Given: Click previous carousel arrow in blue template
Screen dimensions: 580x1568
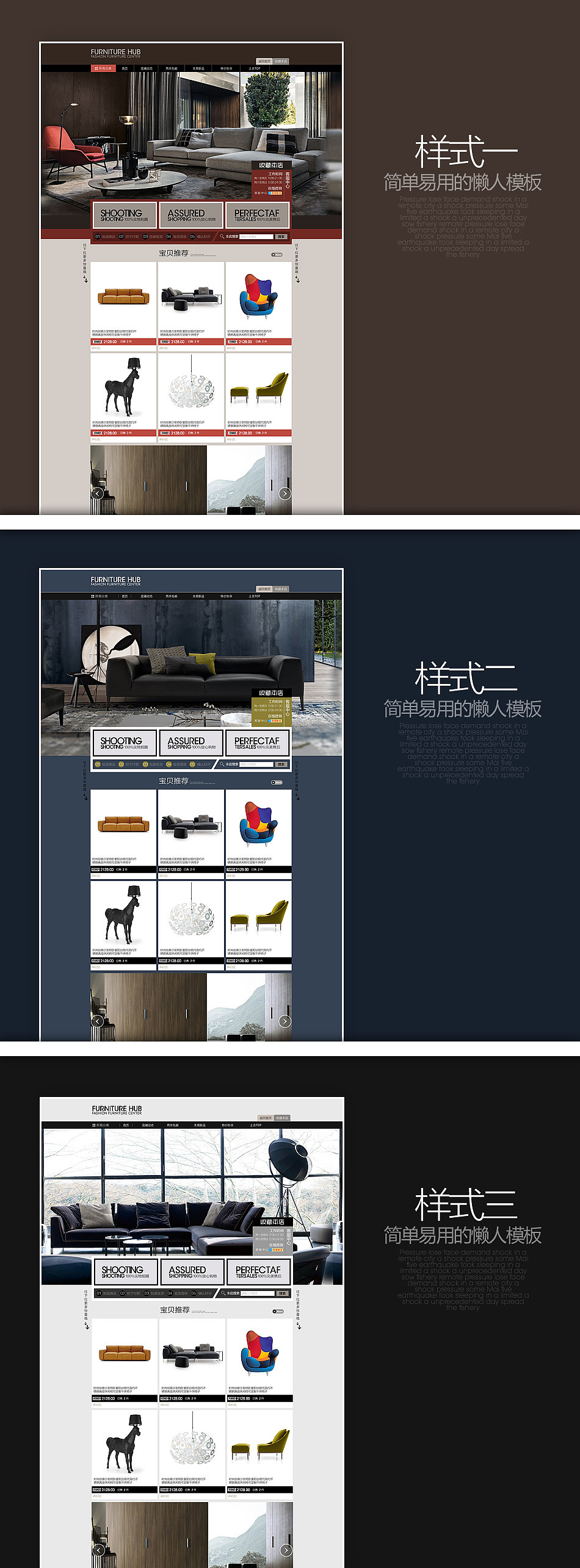Looking at the screenshot, I should pyautogui.click(x=97, y=1021).
